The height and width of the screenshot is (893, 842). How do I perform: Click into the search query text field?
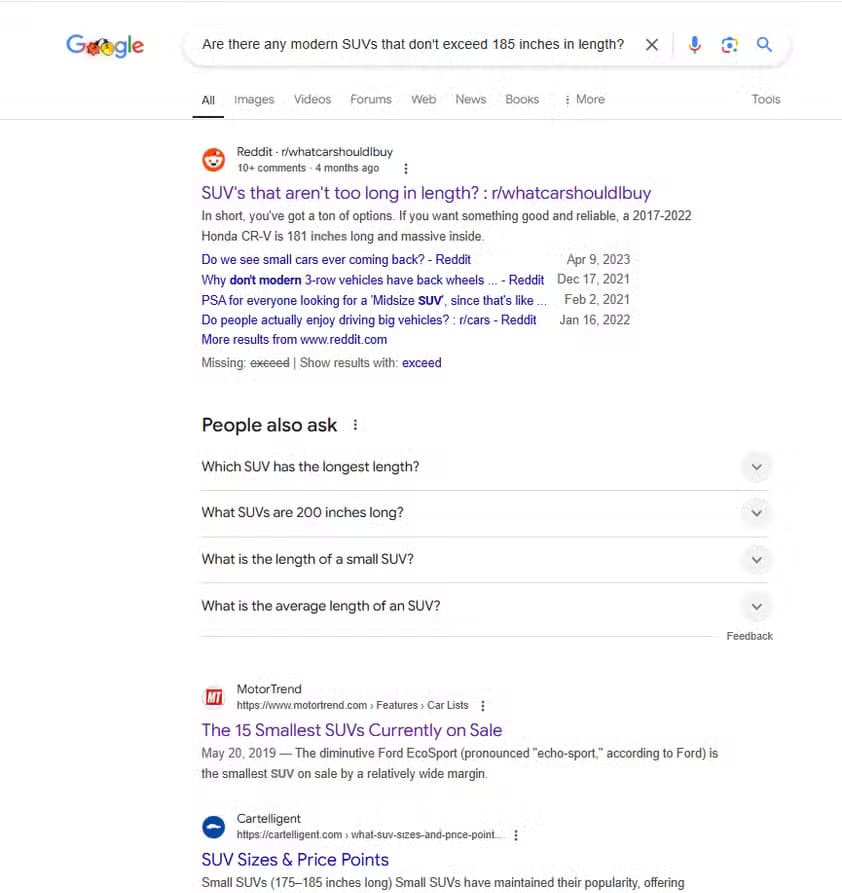[x=413, y=44]
